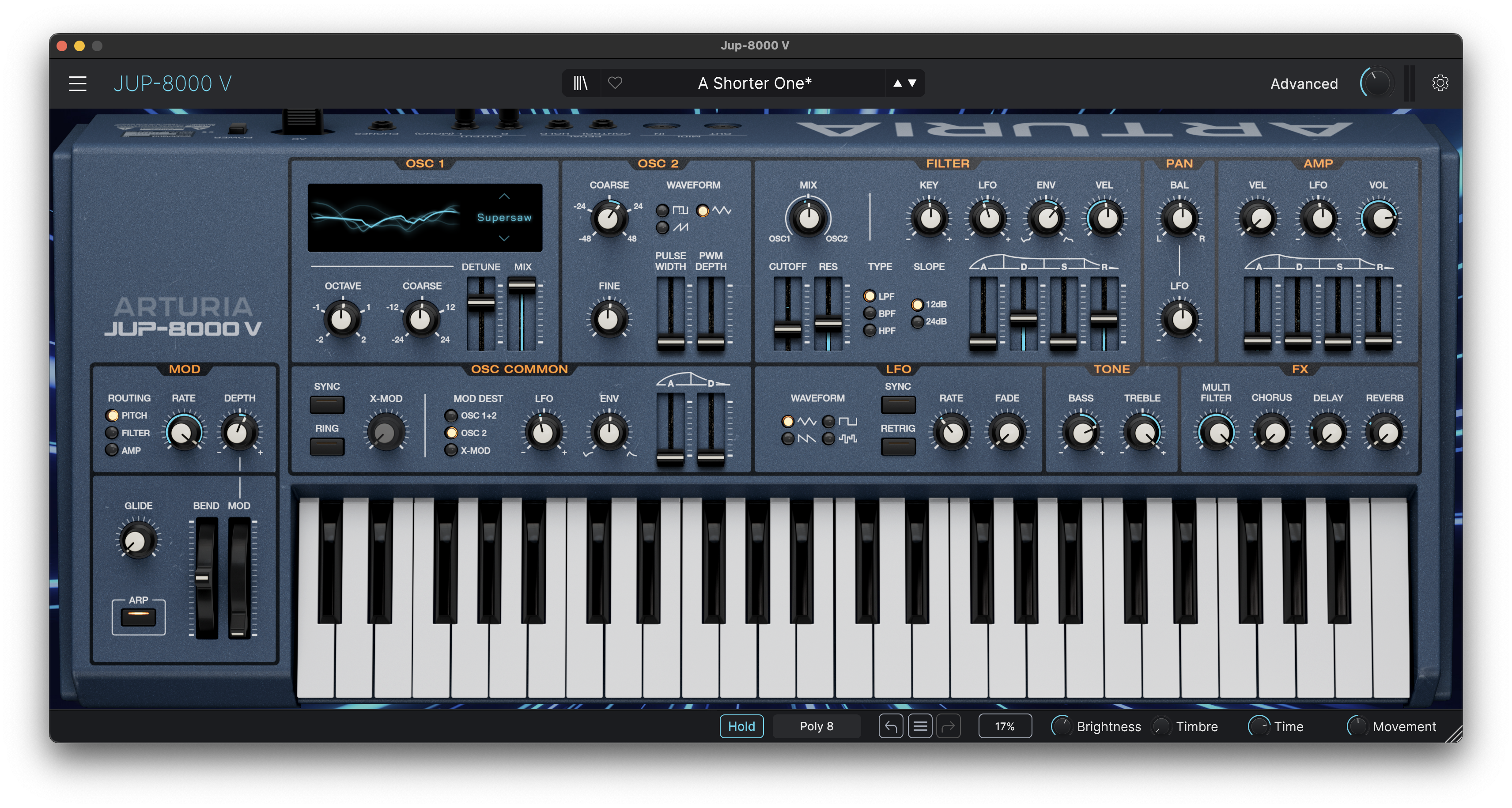Screen dimensions: 1512x808
Task: Open the Poly 8 voice mode menu
Action: (x=816, y=726)
